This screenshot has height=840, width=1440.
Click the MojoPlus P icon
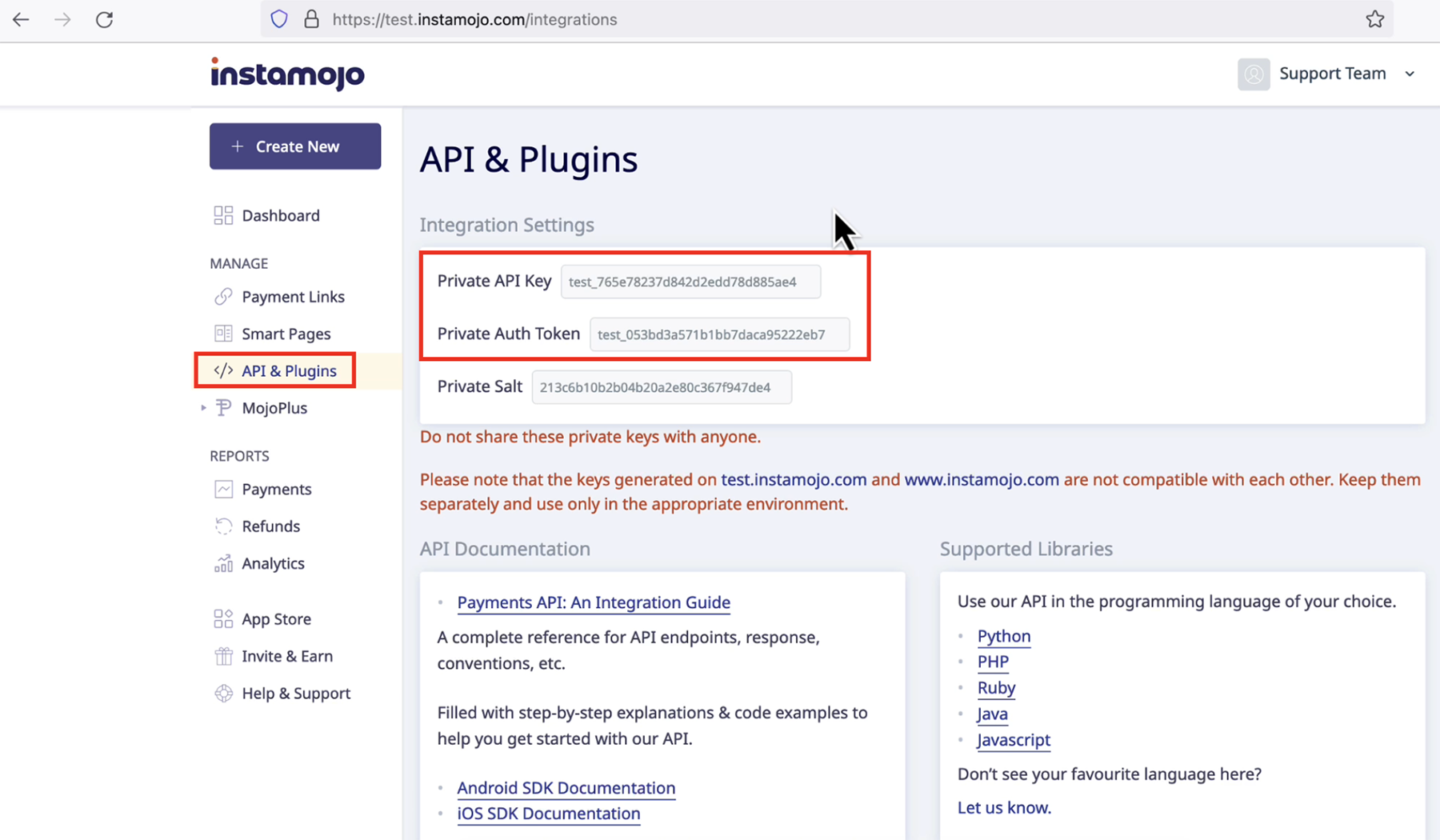pos(224,408)
